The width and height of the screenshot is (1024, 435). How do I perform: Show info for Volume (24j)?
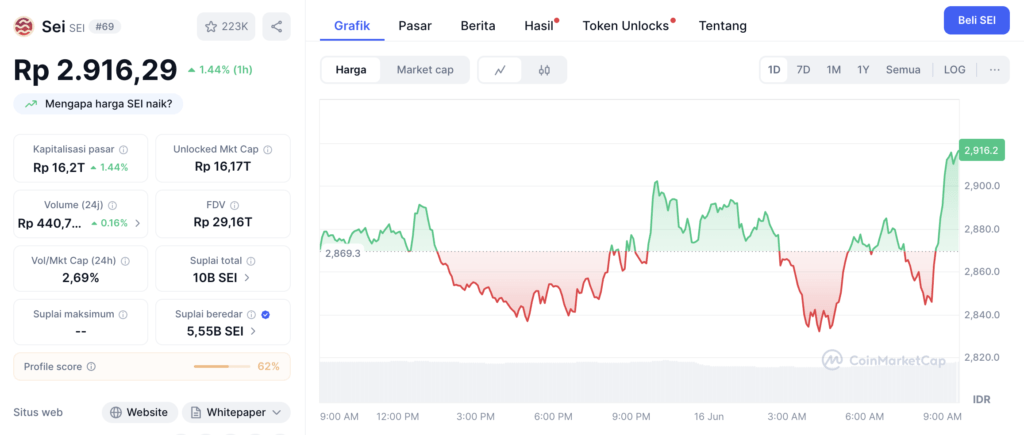pos(112,205)
